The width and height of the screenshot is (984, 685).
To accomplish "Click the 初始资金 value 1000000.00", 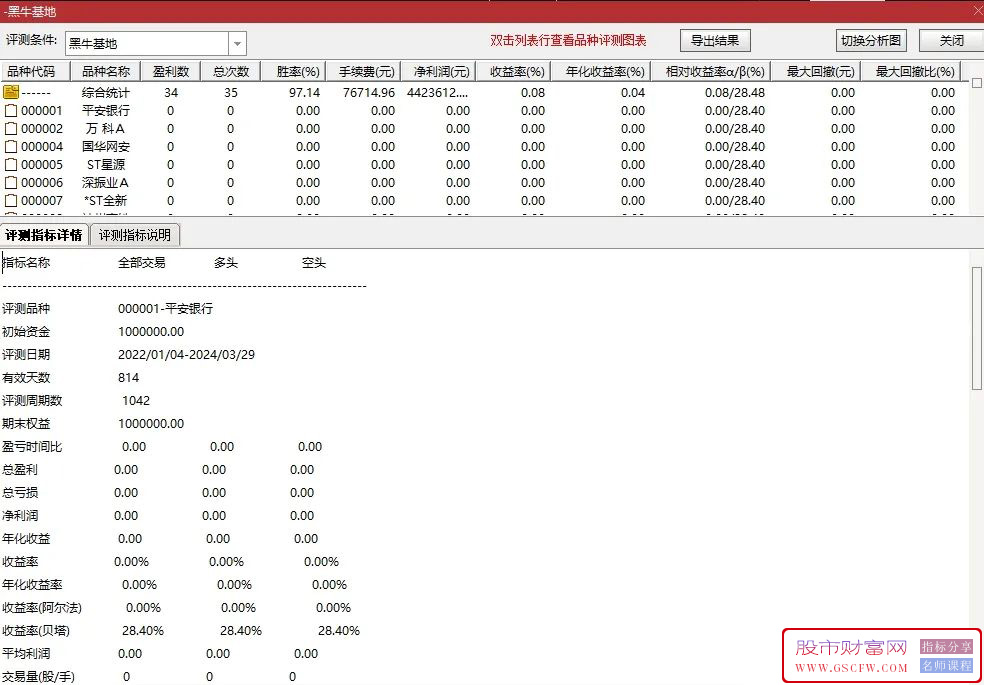I will (151, 332).
